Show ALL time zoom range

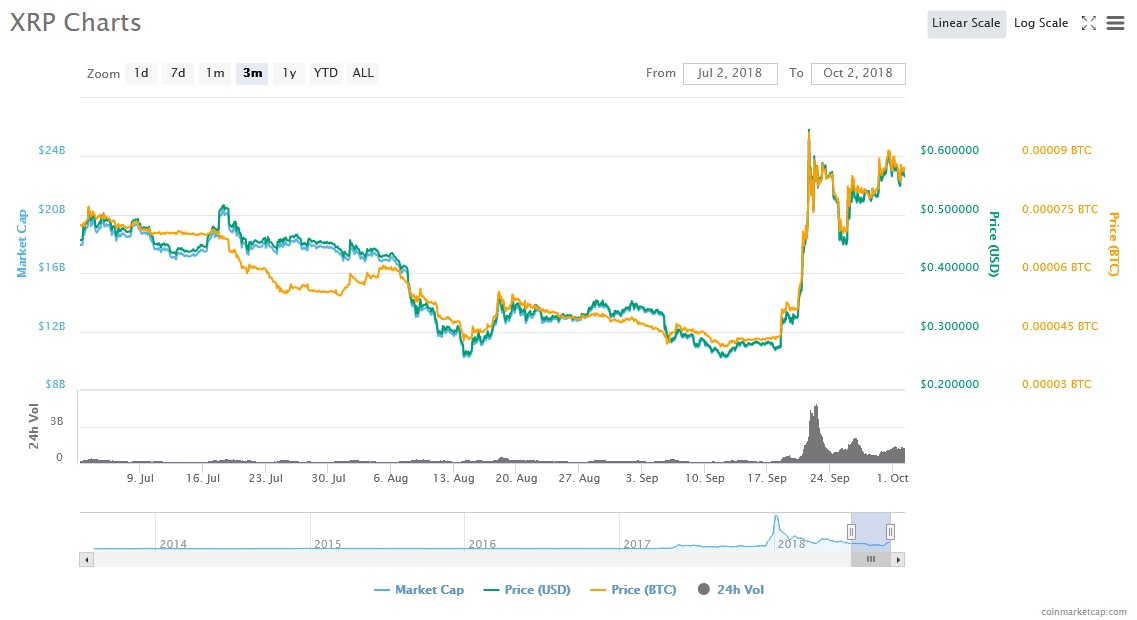coord(363,73)
